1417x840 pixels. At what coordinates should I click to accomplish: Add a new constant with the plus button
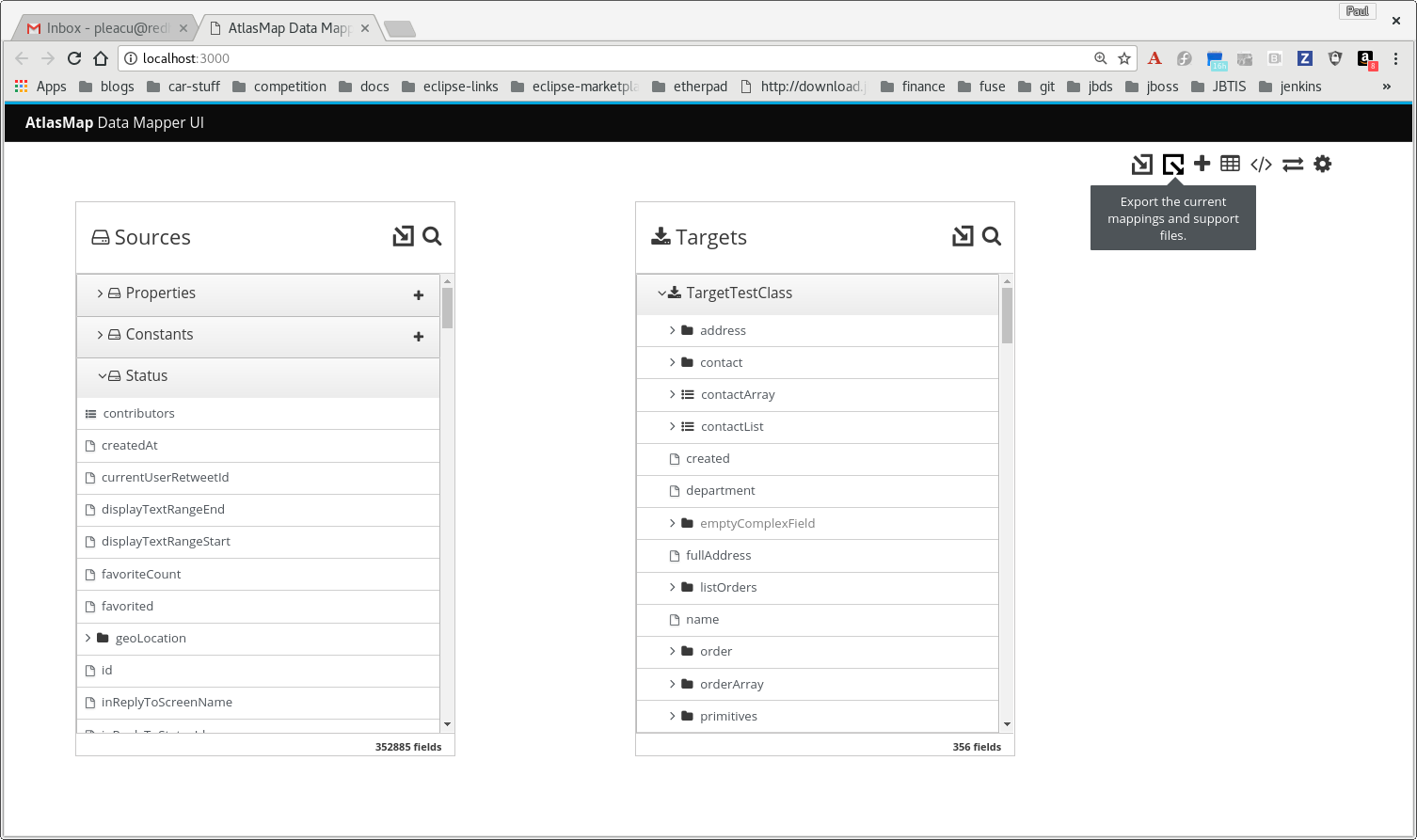[x=418, y=336]
